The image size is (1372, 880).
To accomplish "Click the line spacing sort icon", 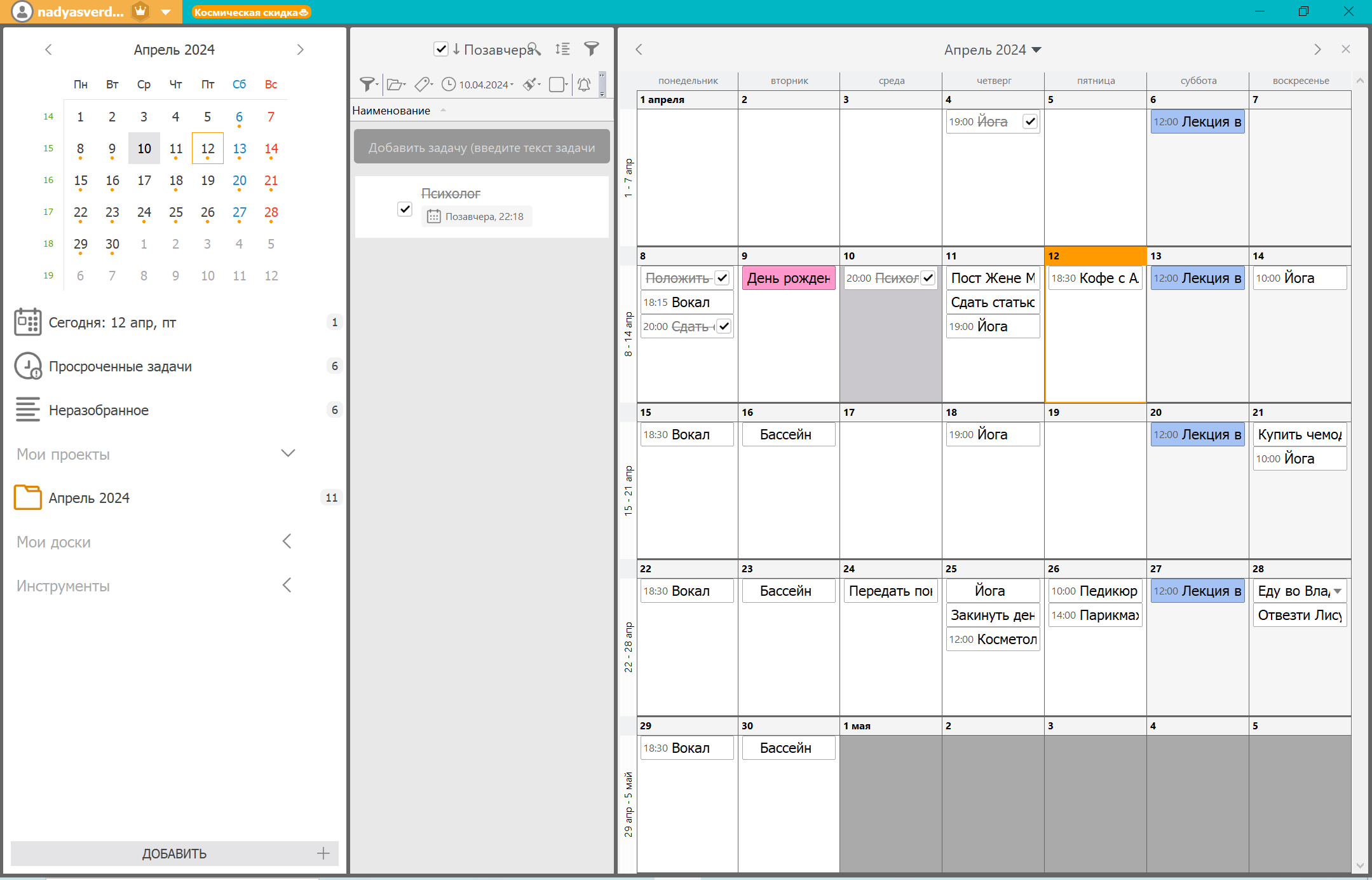I will [562, 49].
